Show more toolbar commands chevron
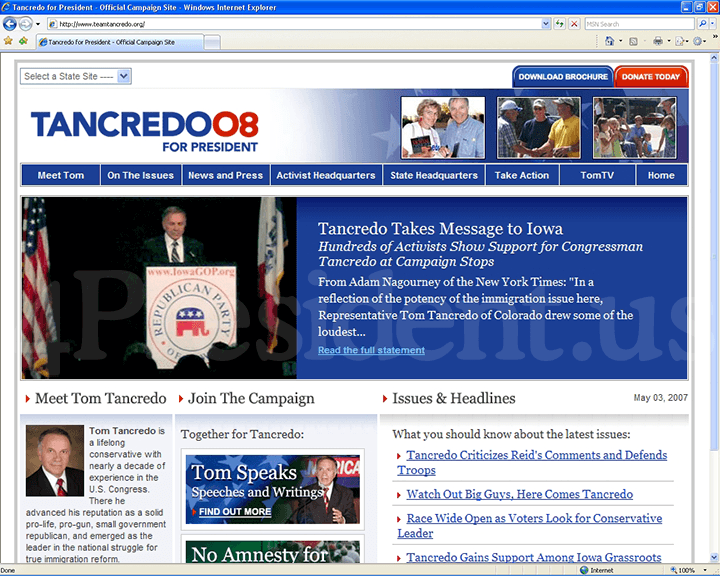720x576 pixels. [x=714, y=36]
